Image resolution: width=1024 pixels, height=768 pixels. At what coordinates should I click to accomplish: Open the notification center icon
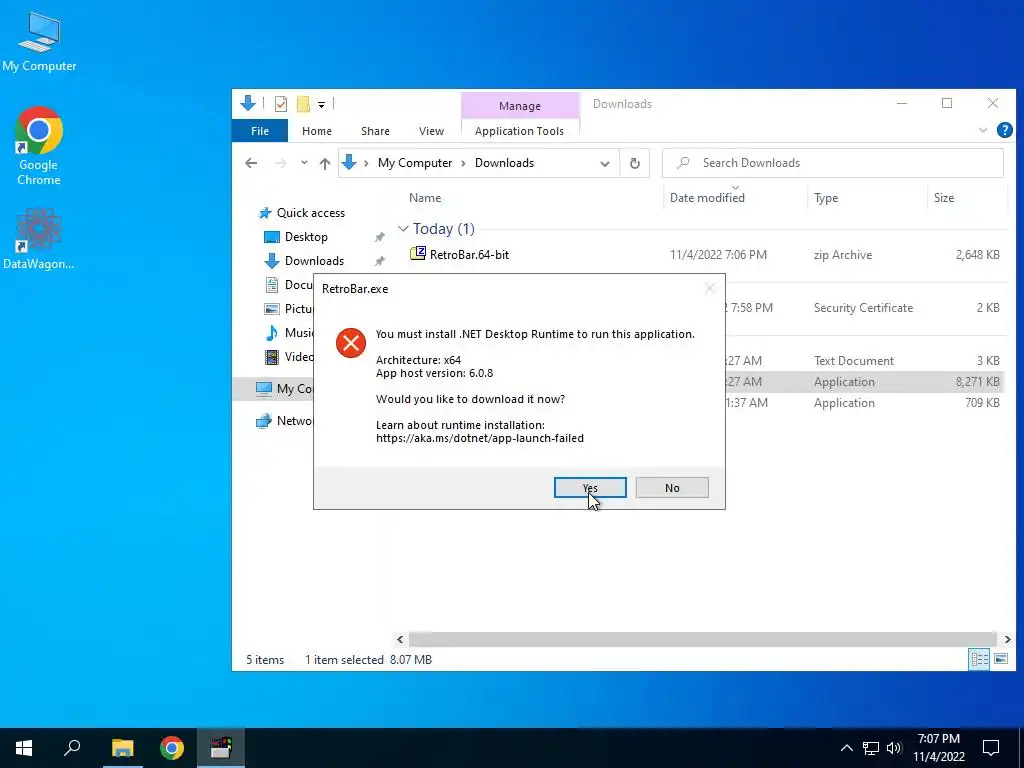pyautogui.click(x=991, y=748)
